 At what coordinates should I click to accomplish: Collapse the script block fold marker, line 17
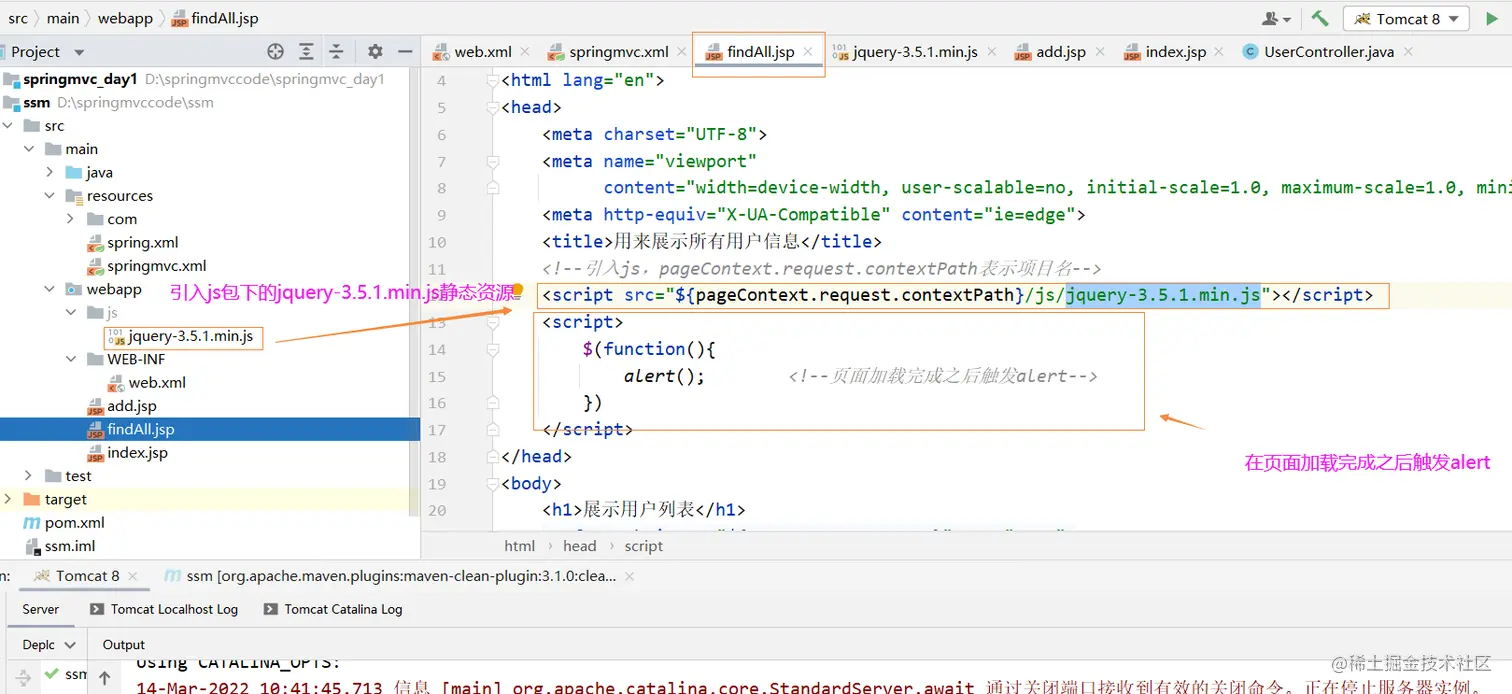[x=492, y=429]
